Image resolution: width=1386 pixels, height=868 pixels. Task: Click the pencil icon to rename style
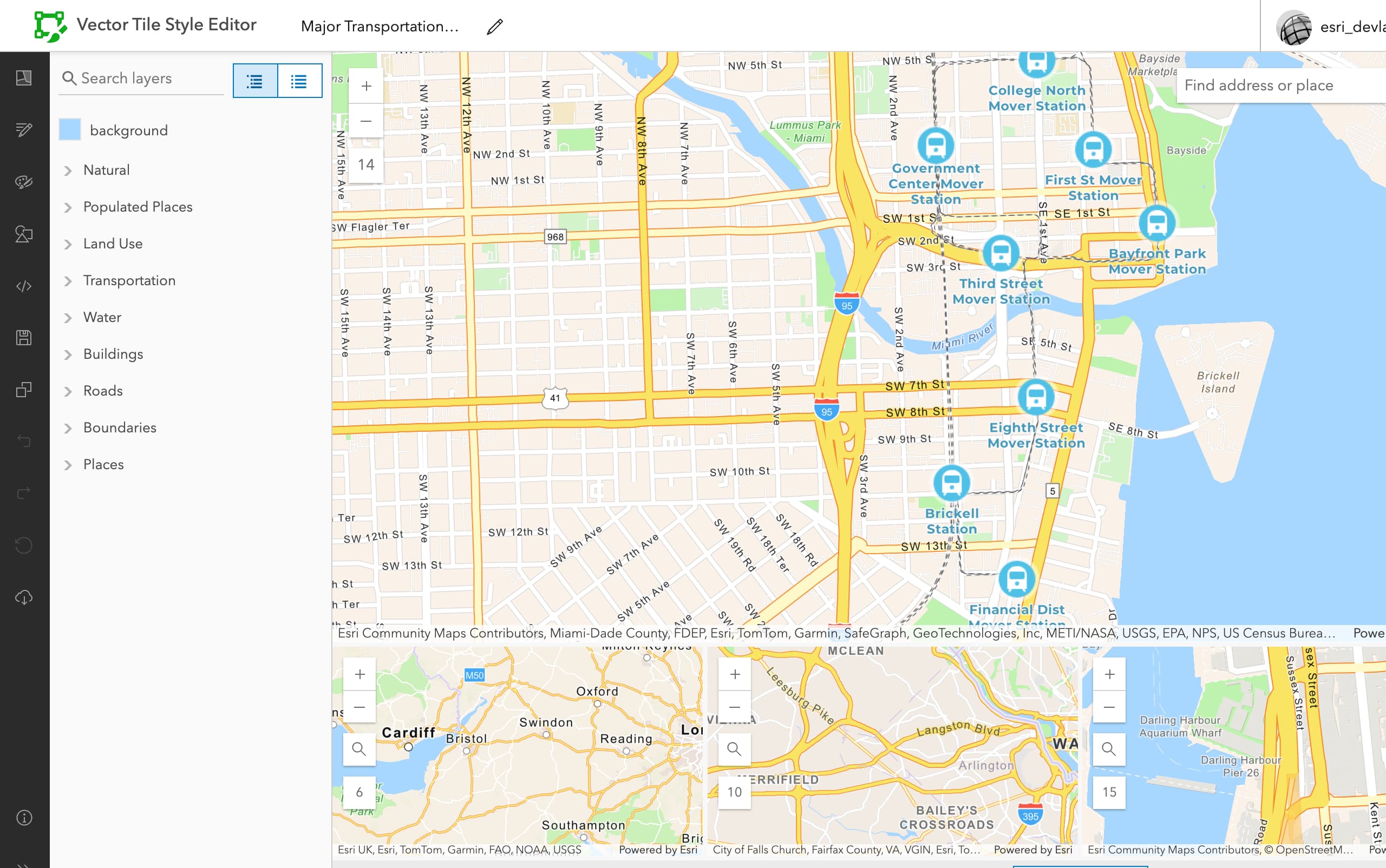pos(494,27)
